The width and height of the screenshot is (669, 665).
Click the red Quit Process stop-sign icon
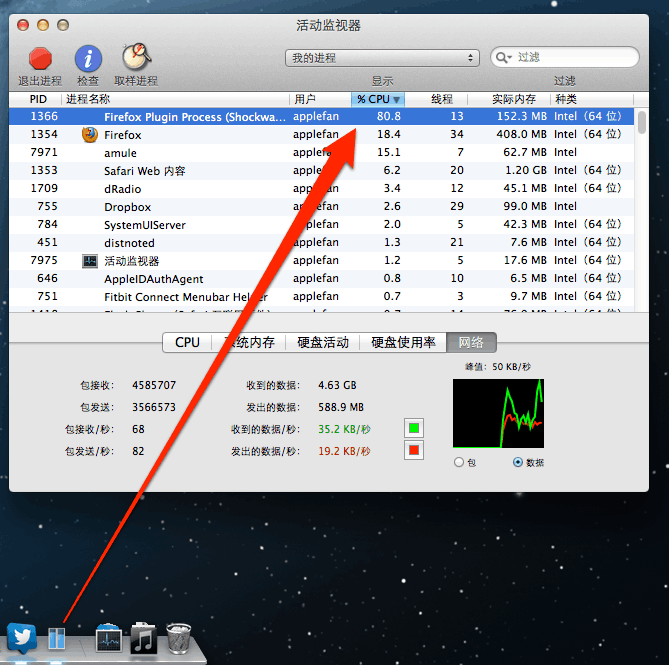40,58
